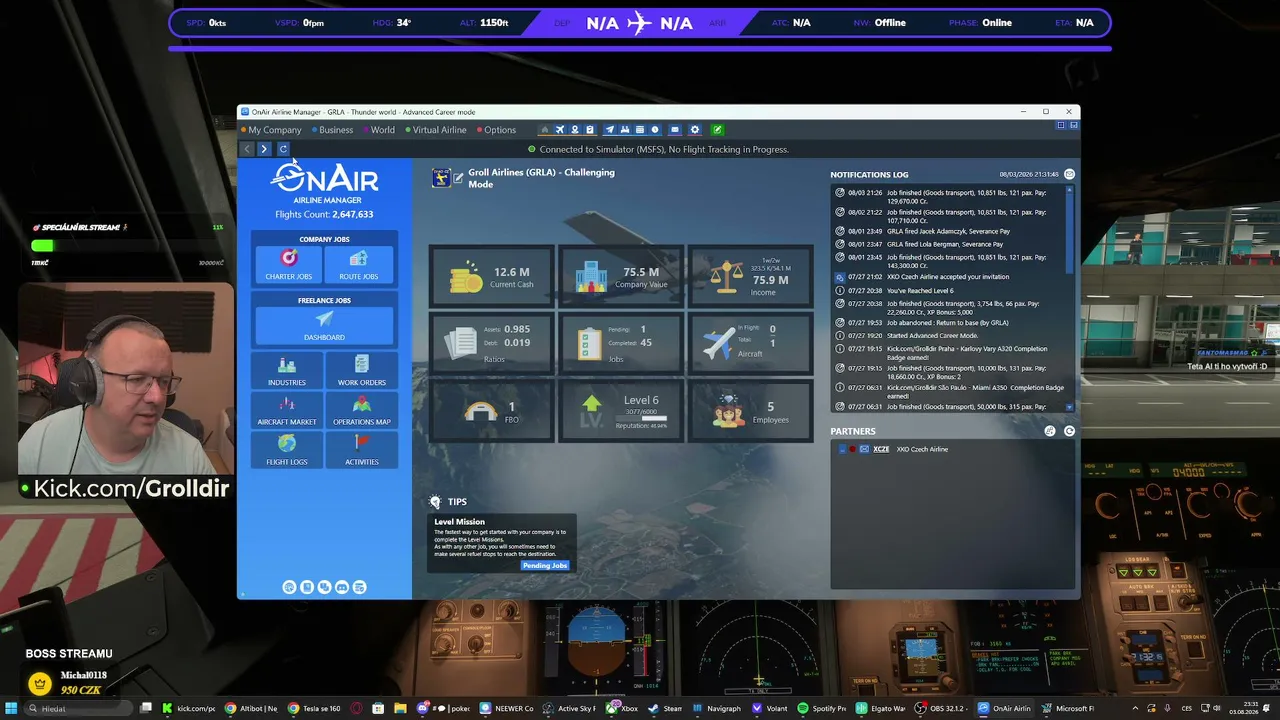This screenshot has width=1280, height=720.
Task: Click the refresh page icon
Action: point(283,149)
